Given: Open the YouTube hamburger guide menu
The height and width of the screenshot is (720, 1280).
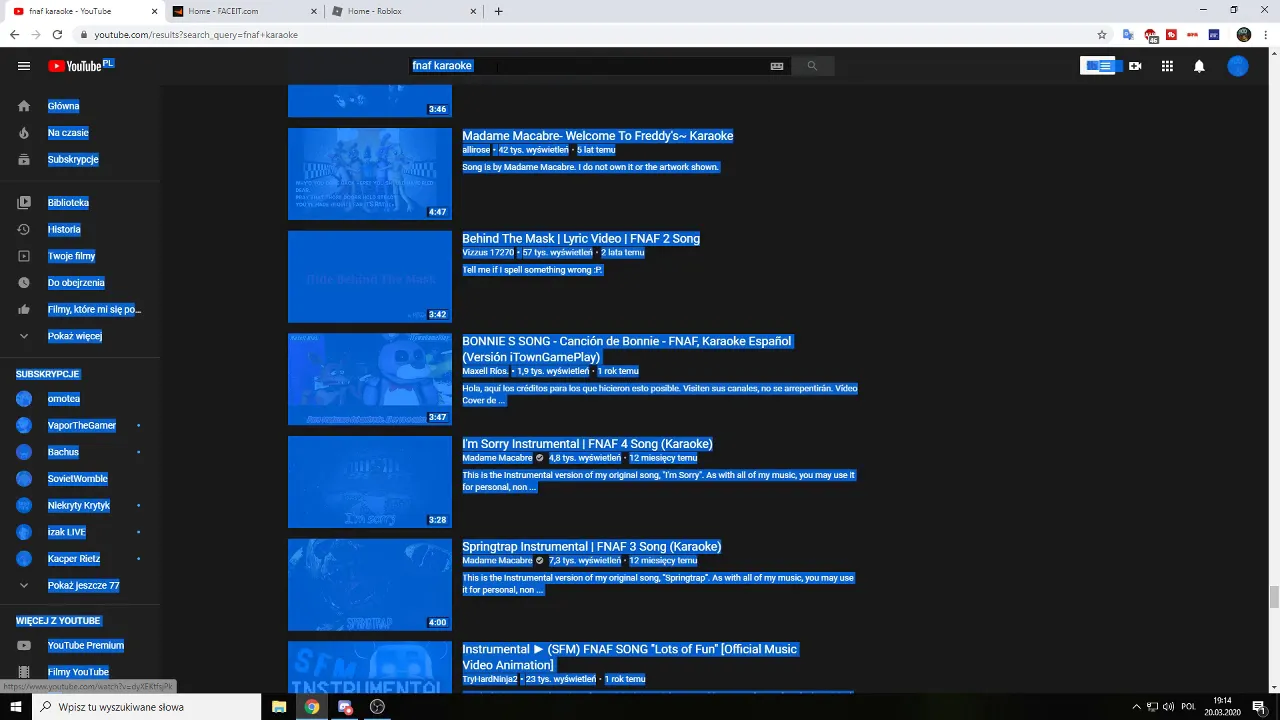Looking at the screenshot, I should [24, 66].
